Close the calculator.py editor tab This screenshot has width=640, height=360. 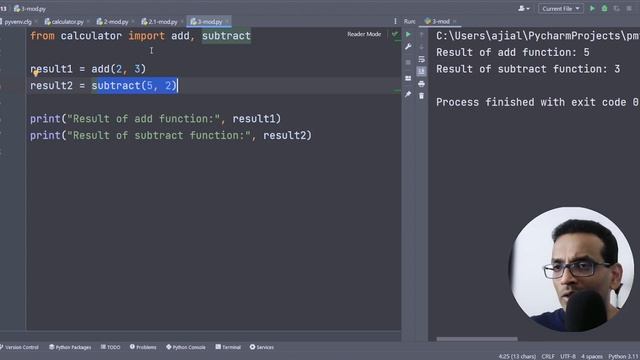(x=89, y=22)
